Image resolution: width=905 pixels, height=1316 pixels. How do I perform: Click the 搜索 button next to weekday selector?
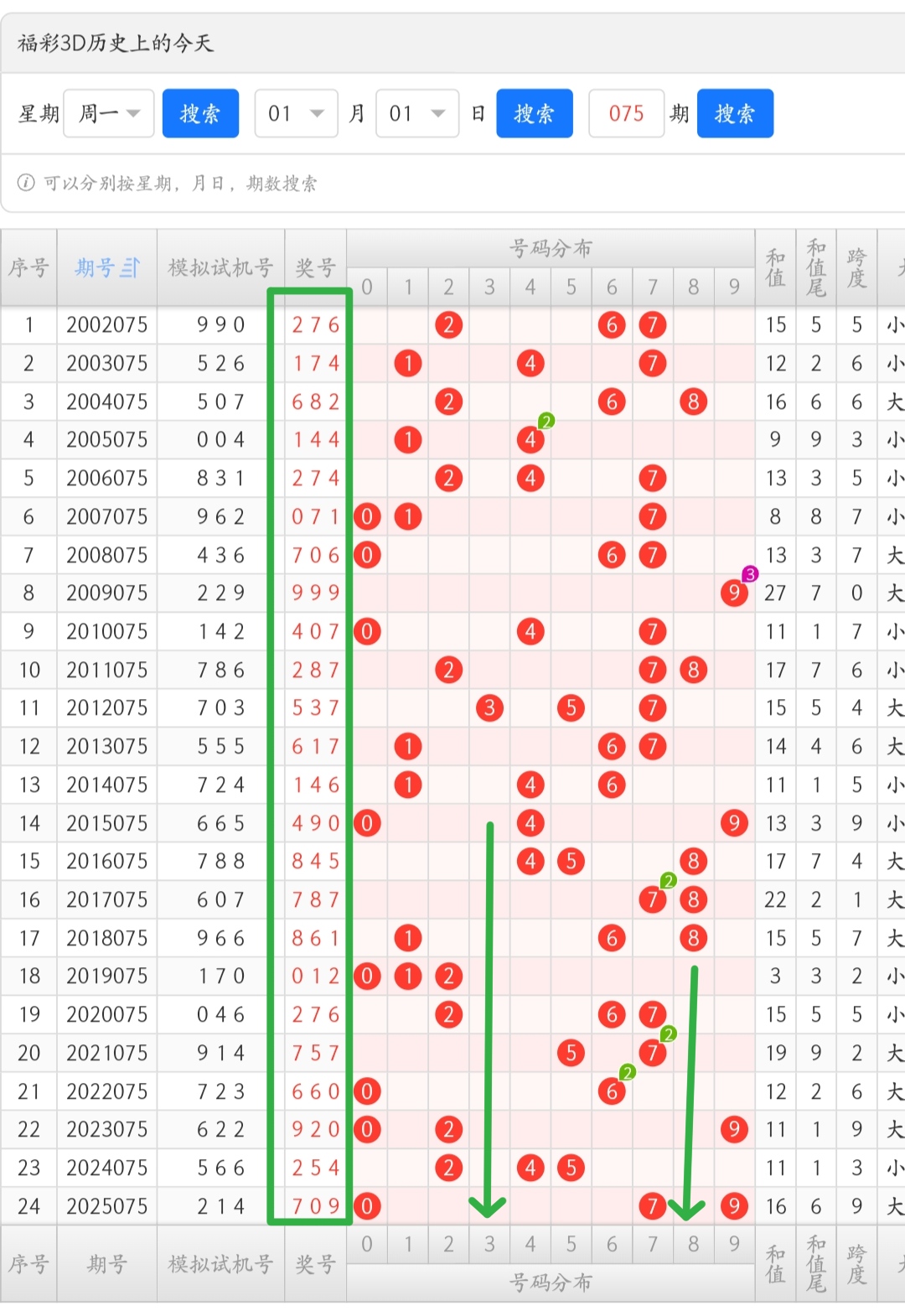coord(200,113)
